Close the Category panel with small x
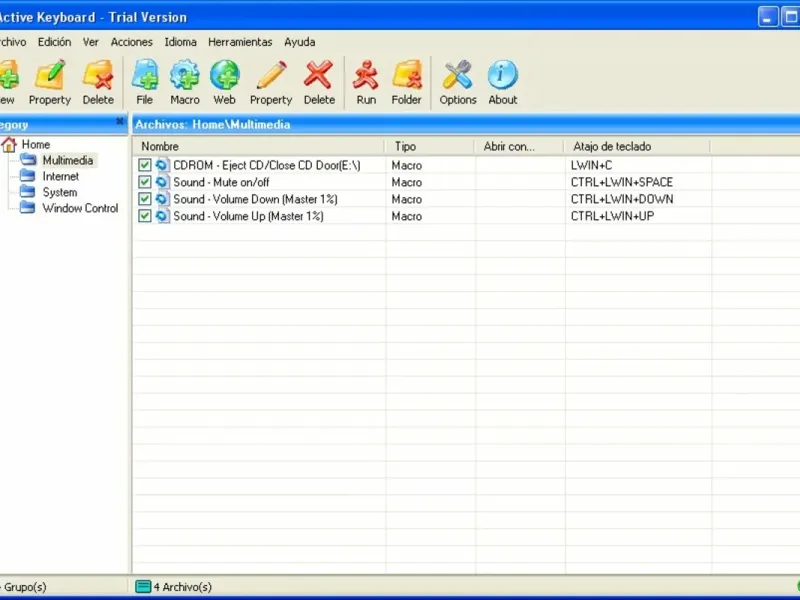This screenshot has height=600, width=800. (x=120, y=121)
